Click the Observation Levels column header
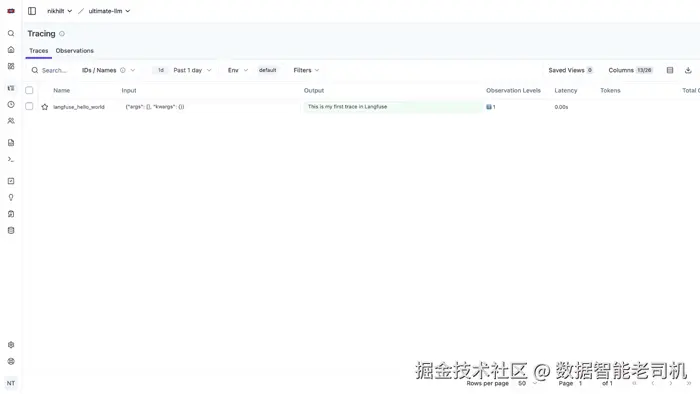The image size is (700, 394). pyautogui.click(x=513, y=90)
